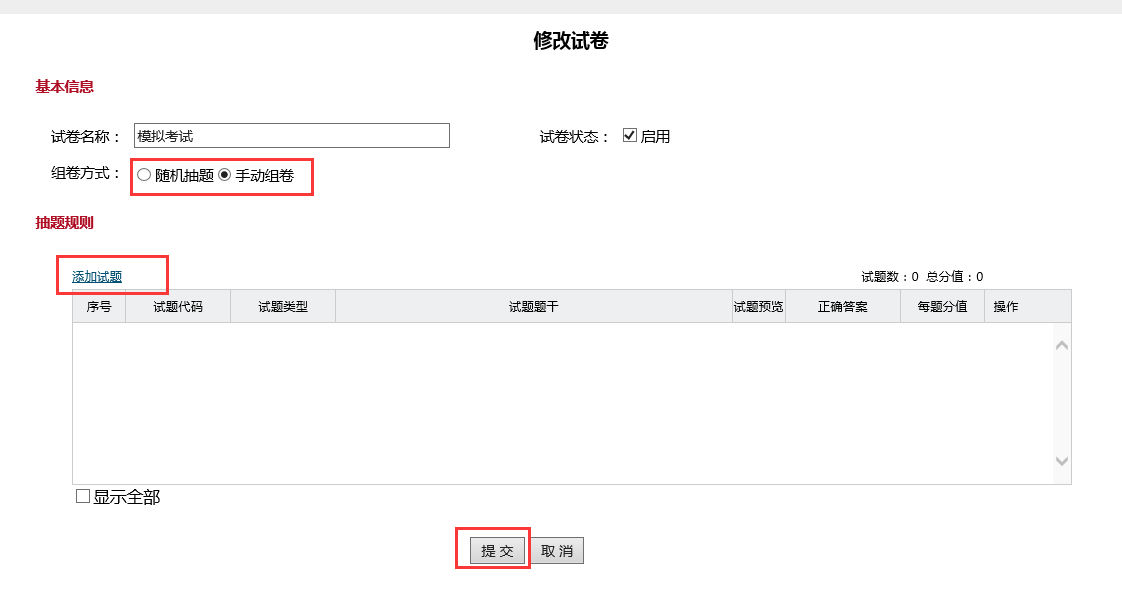The height and width of the screenshot is (599, 1122).
Task: Click the 基本信息 section heading
Action: pyautogui.click(x=64, y=87)
